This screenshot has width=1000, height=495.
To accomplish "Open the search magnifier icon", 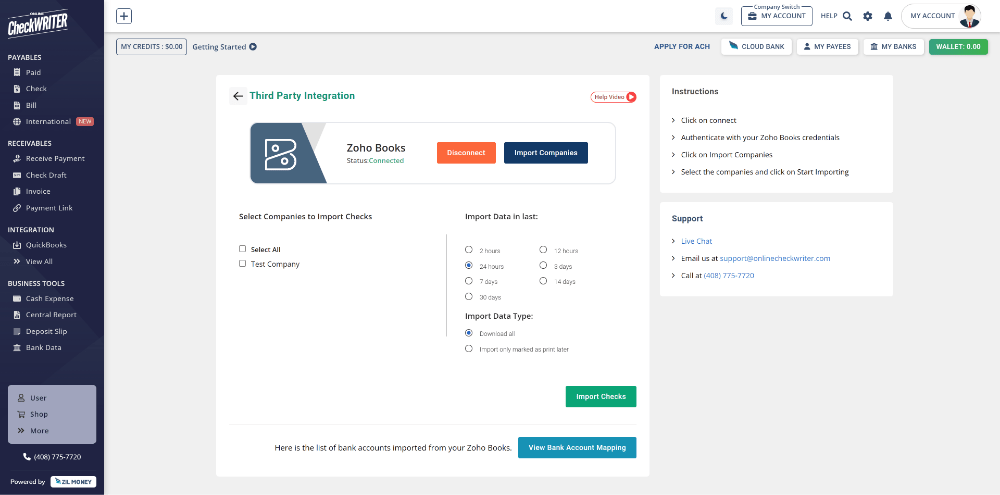I will point(847,16).
